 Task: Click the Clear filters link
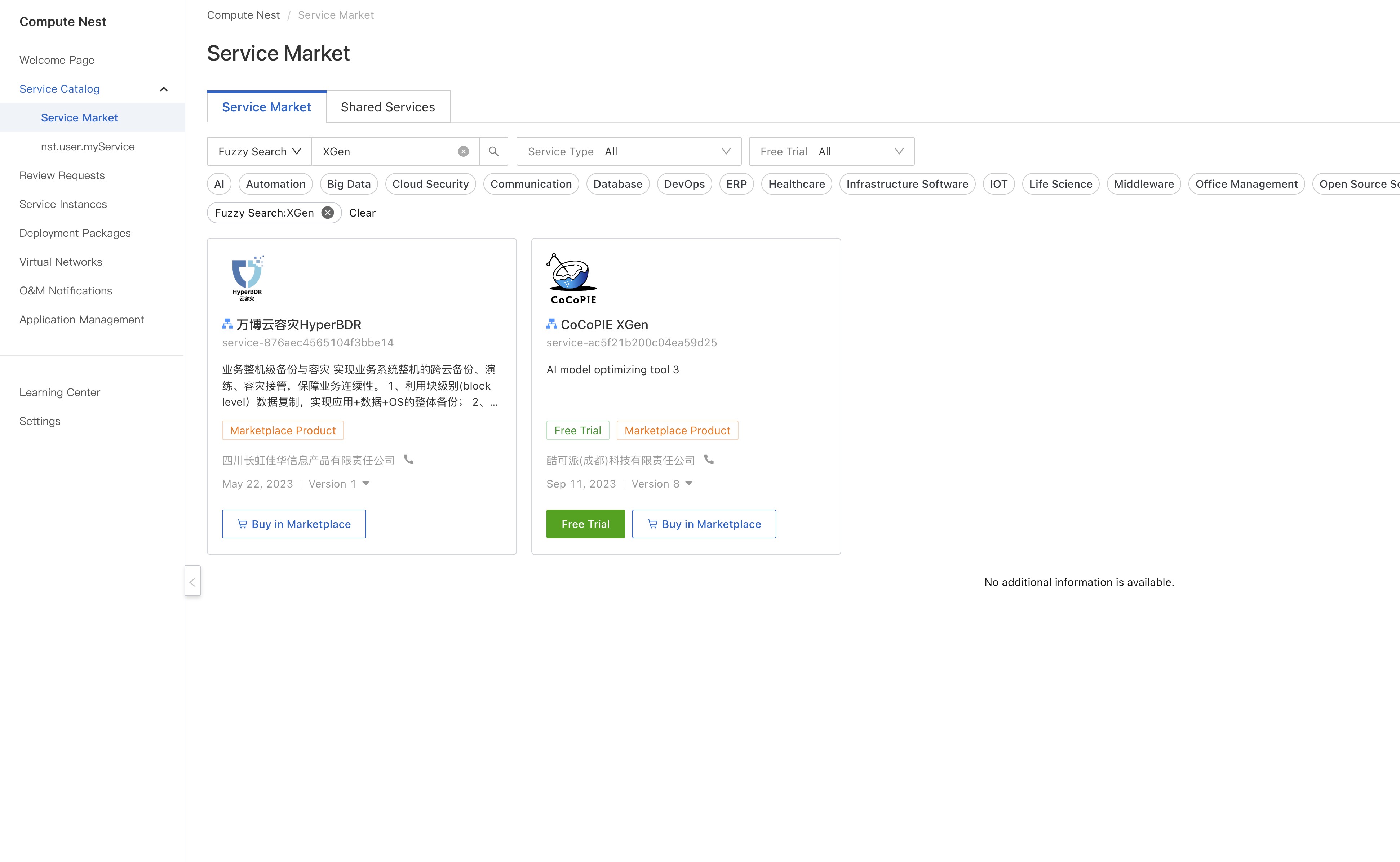(362, 213)
